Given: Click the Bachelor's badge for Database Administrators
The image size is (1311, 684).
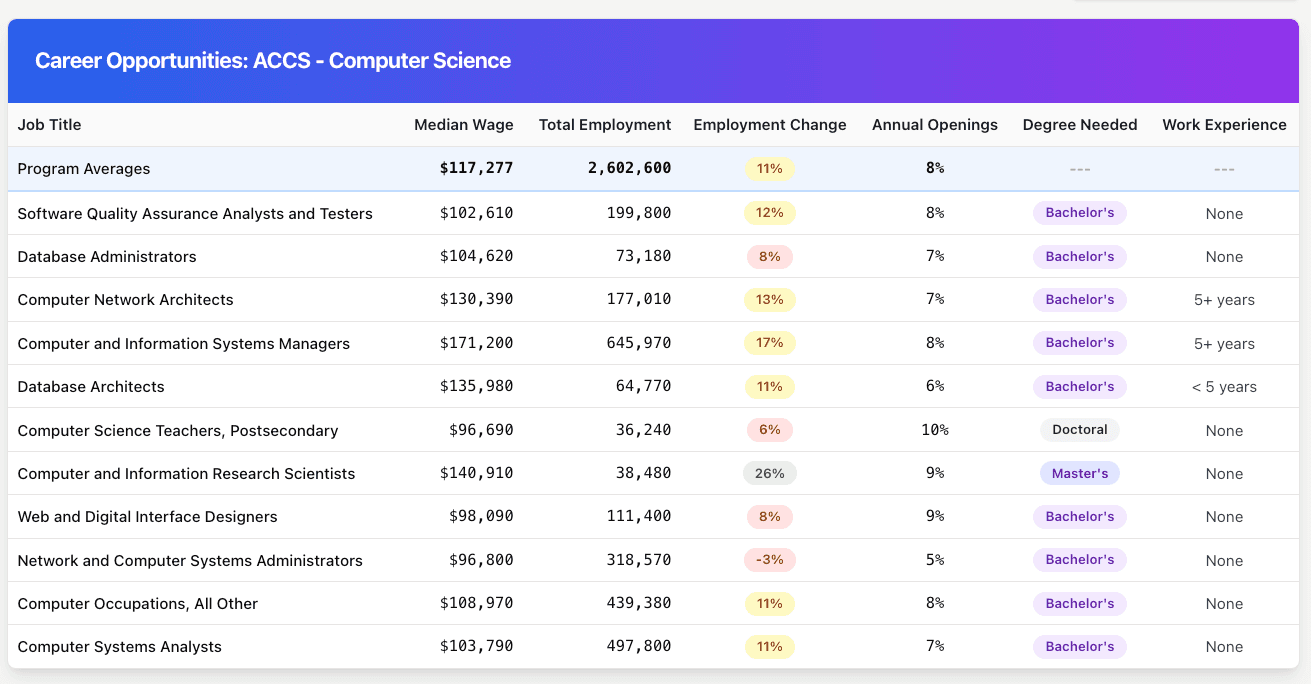Looking at the screenshot, I should coord(1079,256).
